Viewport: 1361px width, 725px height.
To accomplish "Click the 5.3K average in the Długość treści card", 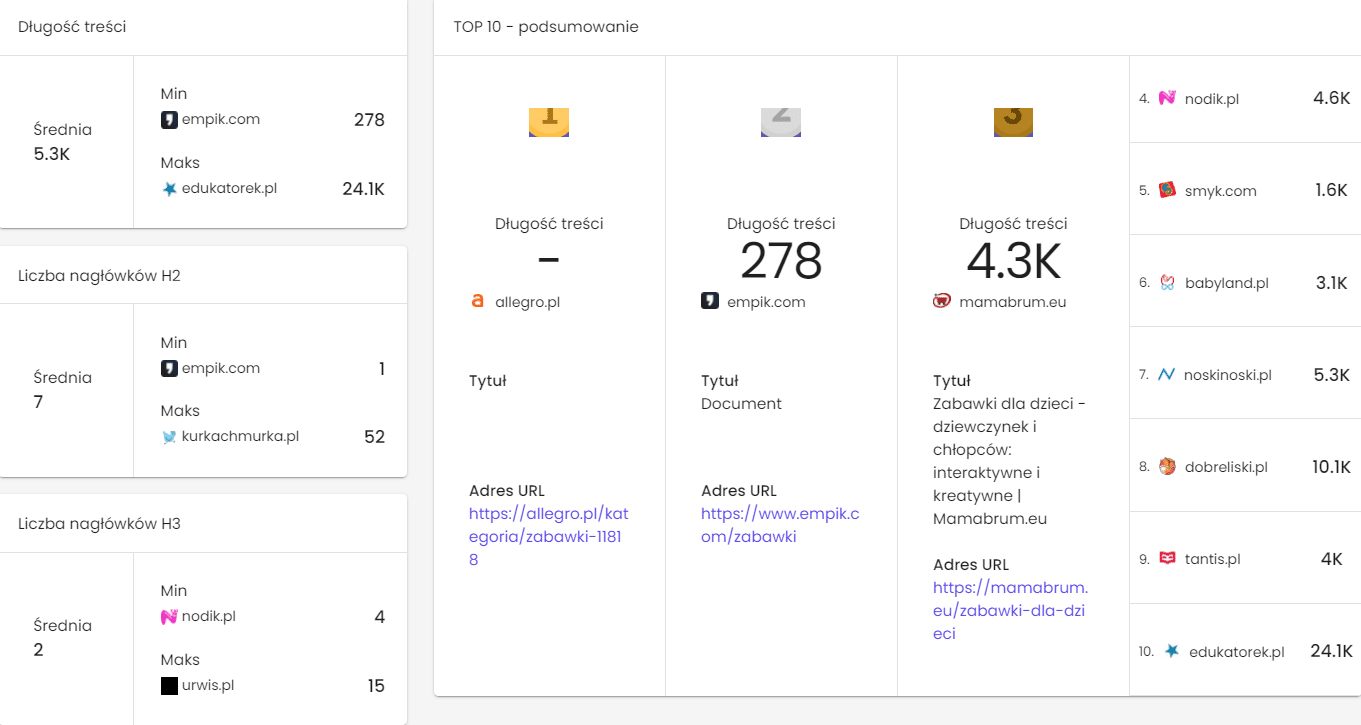I will 52,154.
